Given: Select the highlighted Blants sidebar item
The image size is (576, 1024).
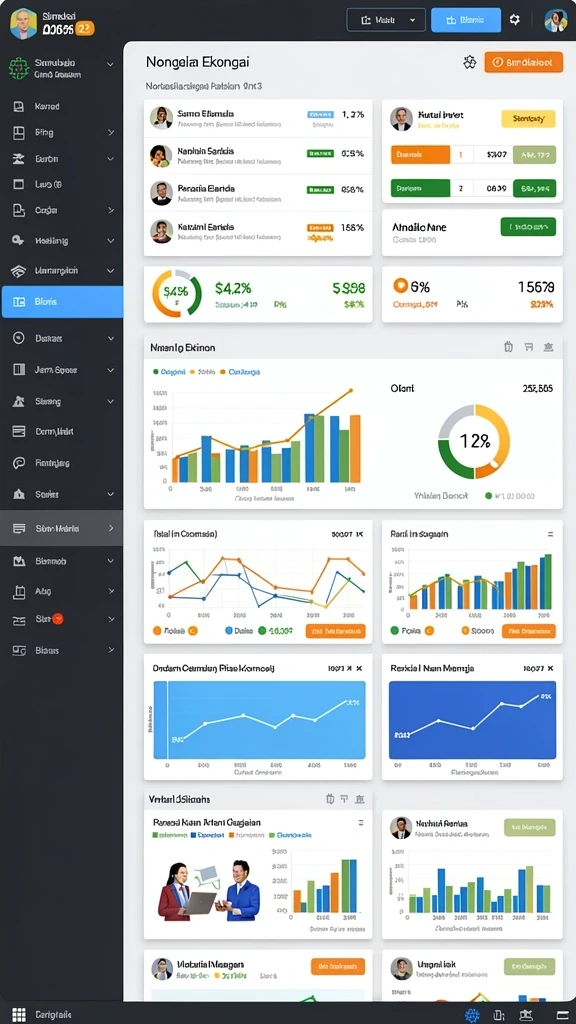Looking at the screenshot, I should coord(62,302).
